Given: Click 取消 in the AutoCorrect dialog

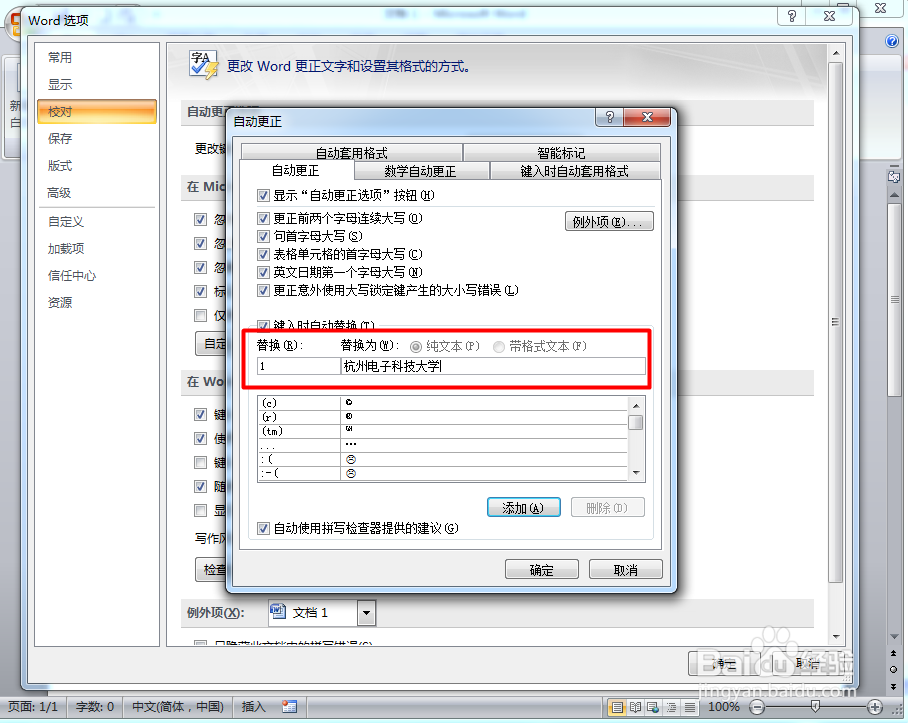Looking at the screenshot, I should 625,570.
